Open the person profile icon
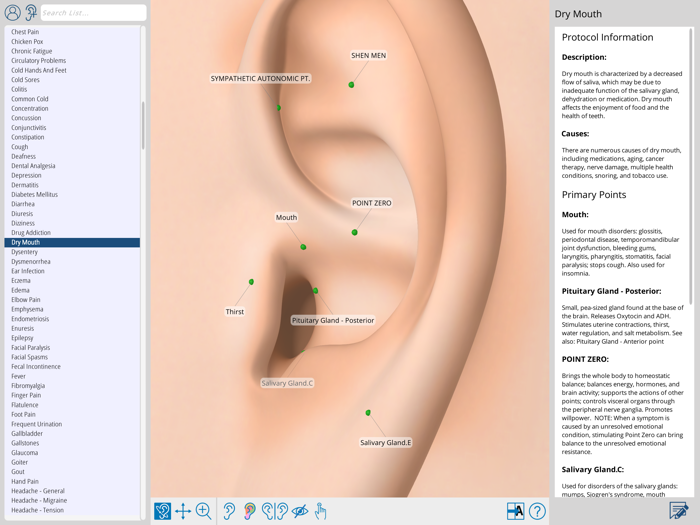The width and height of the screenshot is (700, 525). (12, 12)
